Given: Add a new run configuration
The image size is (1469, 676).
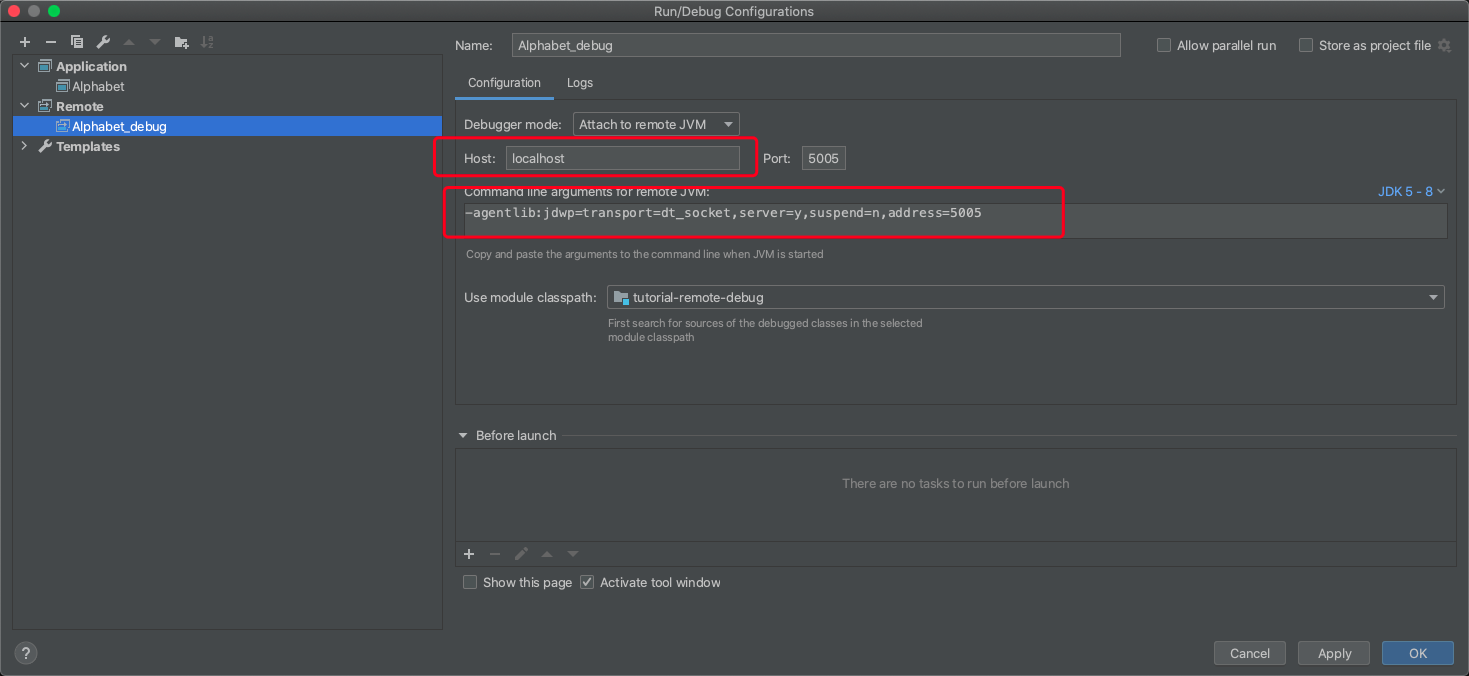Looking at the screenshot, I should [25, 42].
